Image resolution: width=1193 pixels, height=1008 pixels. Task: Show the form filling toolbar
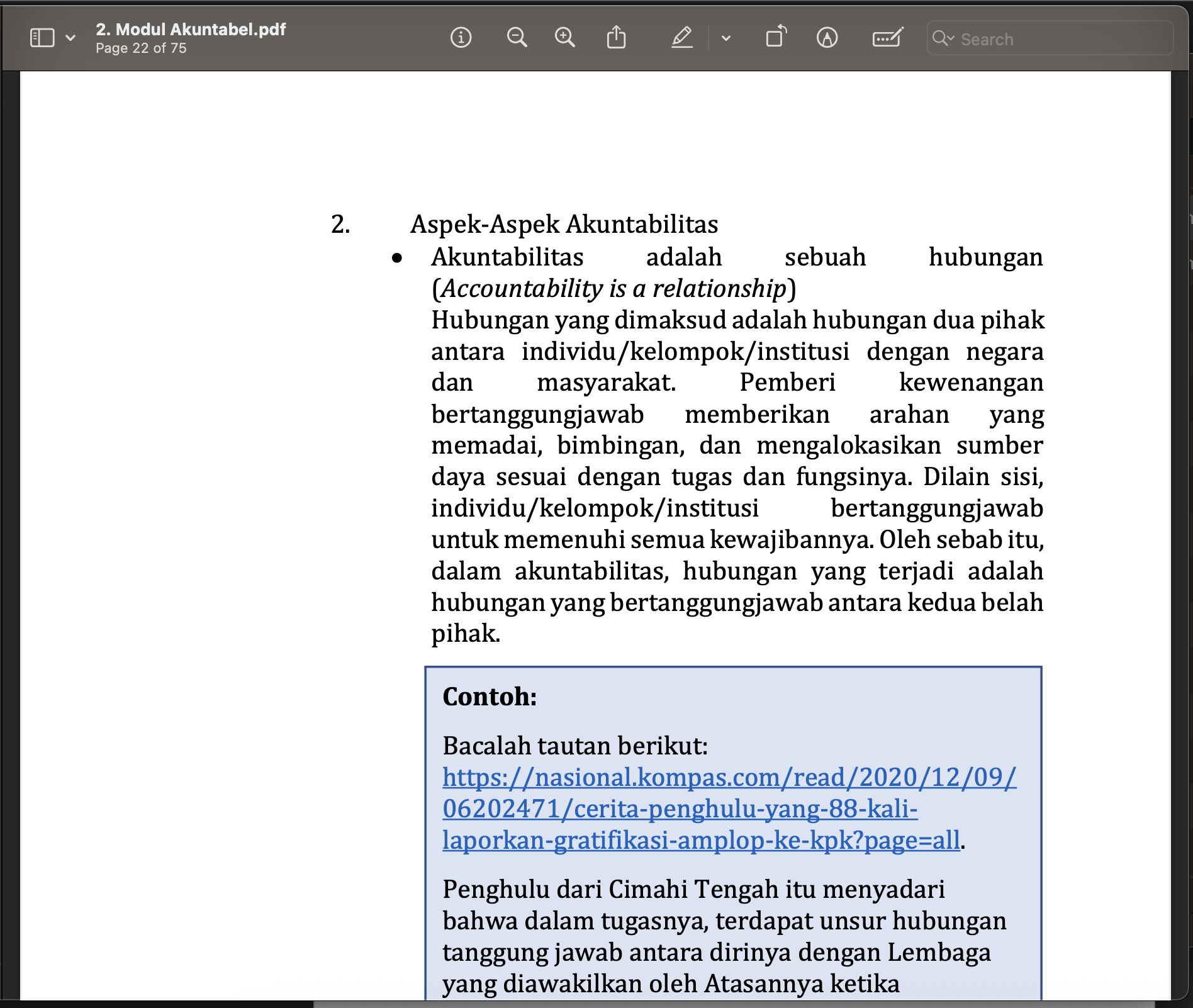[x=887, y=38]
